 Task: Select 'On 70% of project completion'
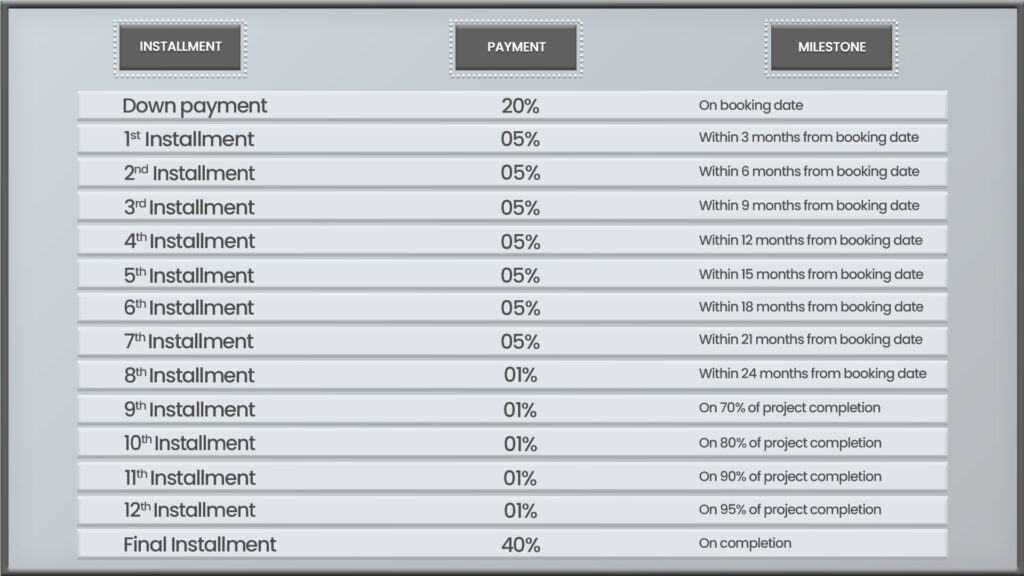pos(790,408)
